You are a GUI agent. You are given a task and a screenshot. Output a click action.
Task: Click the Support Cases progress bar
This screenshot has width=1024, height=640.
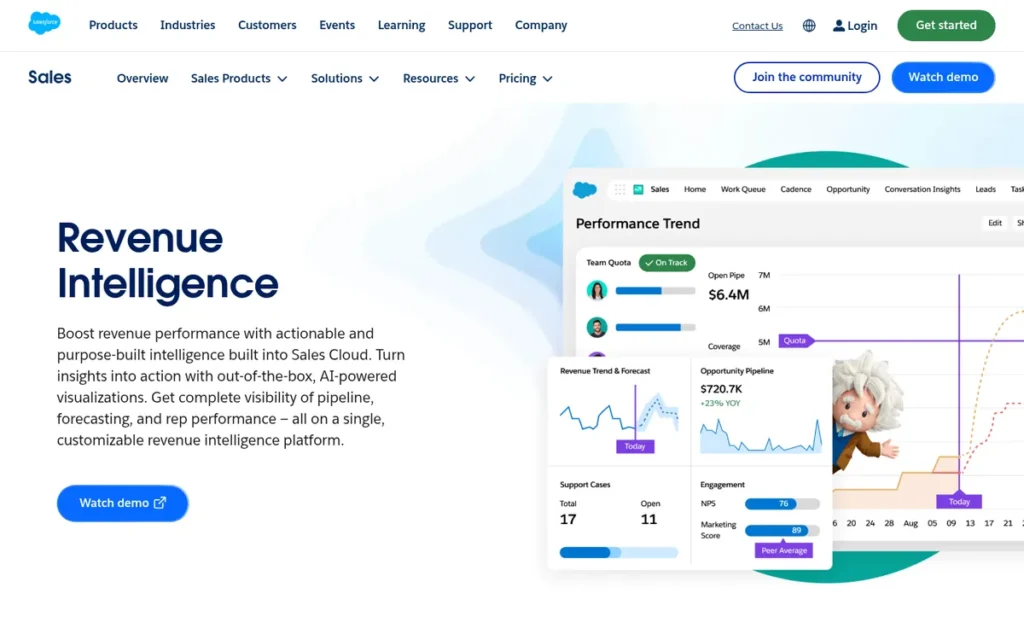[618, 552]
